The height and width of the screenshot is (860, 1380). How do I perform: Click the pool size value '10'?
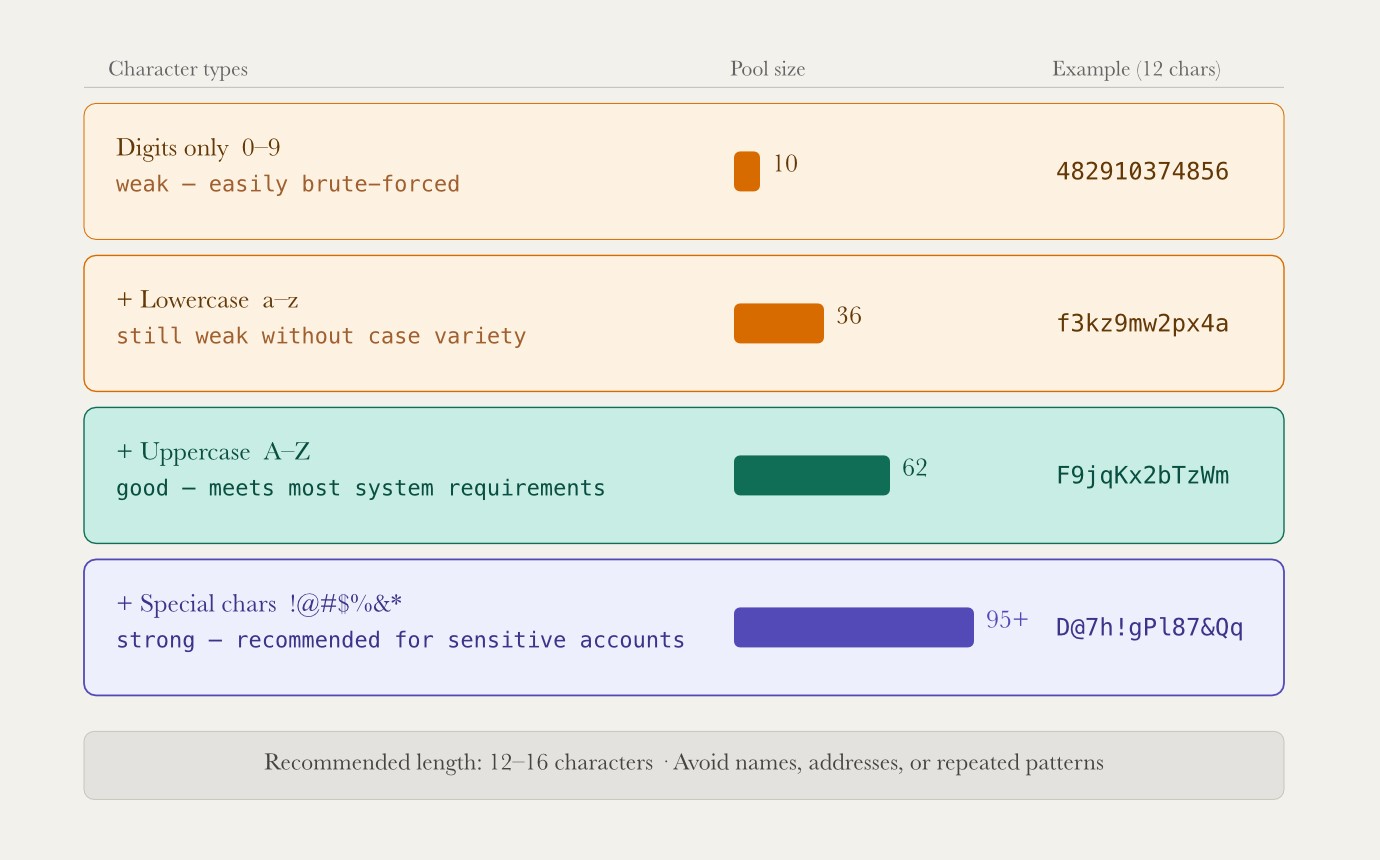[x=785, y=164]
